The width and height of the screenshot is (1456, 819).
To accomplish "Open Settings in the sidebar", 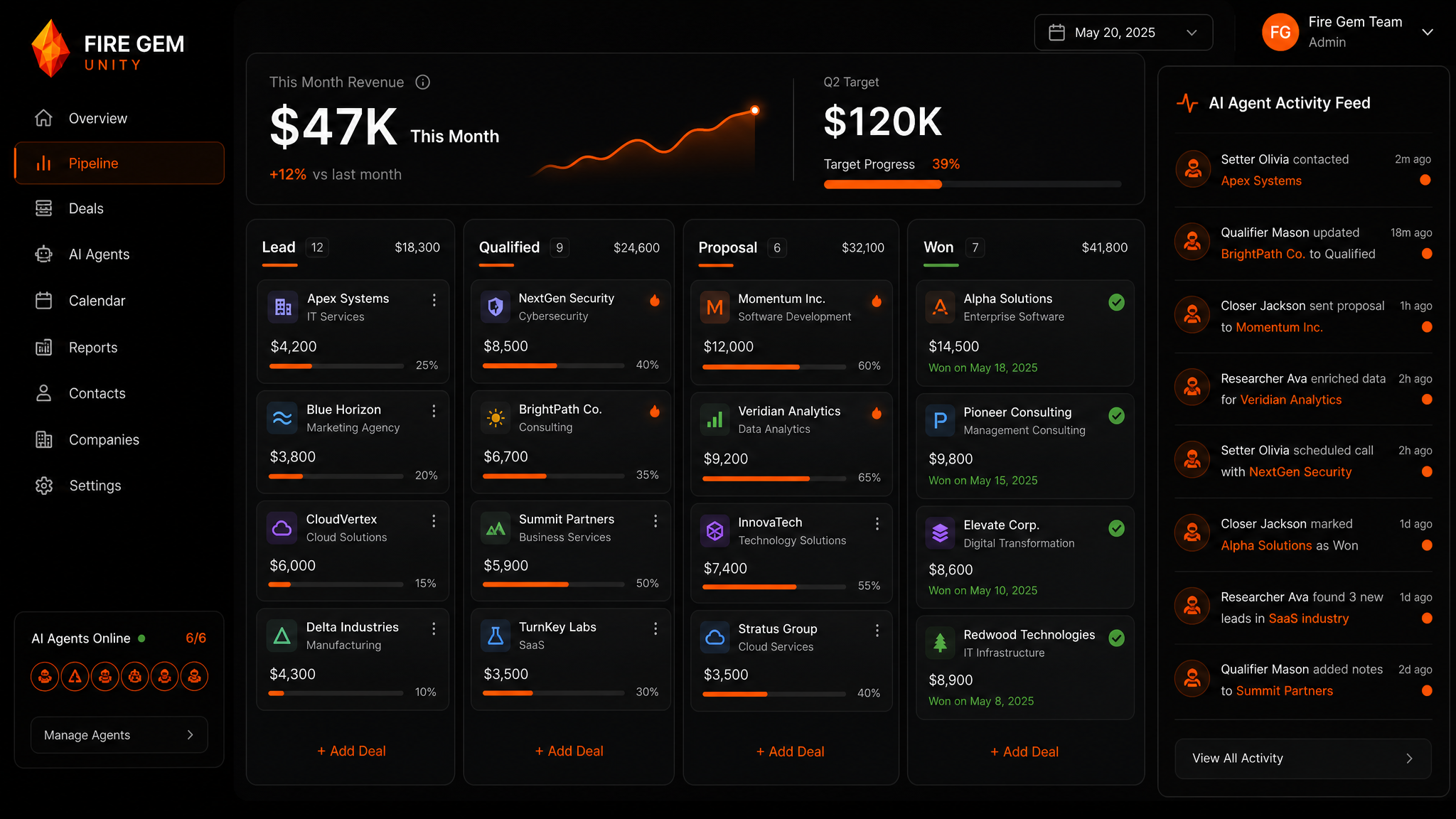I will point(119,486).
